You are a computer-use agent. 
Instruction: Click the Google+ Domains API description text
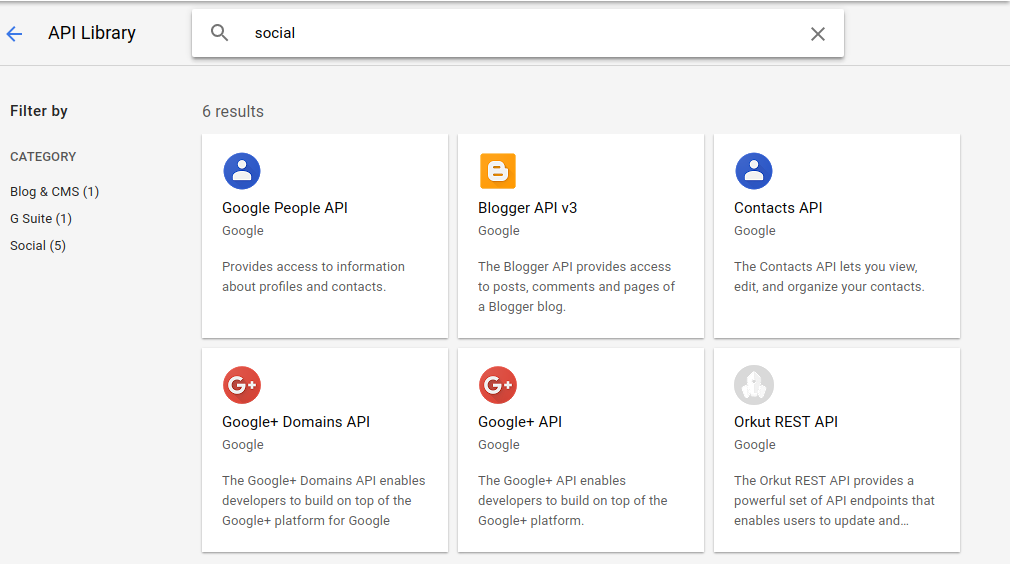pyautogui.click(x=323, y=500)
